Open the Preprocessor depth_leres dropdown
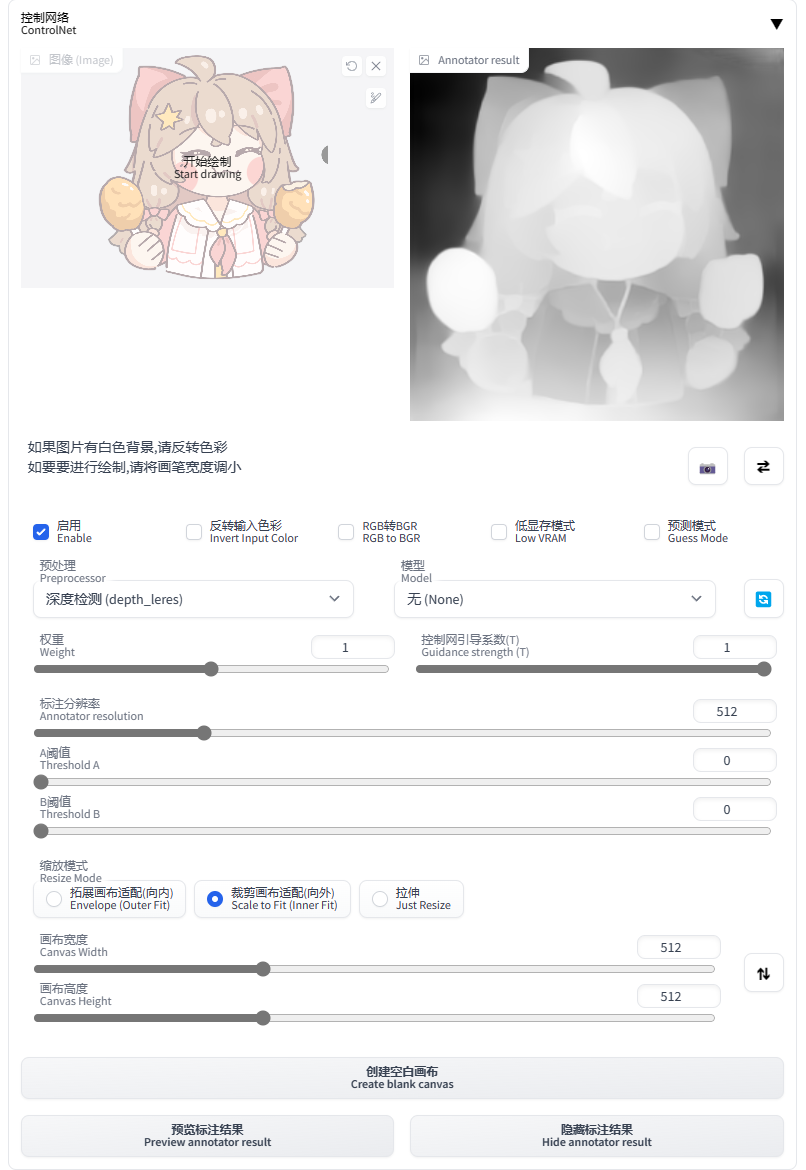The width and height of the screenshot is (806, 1170). click(193, 599)
